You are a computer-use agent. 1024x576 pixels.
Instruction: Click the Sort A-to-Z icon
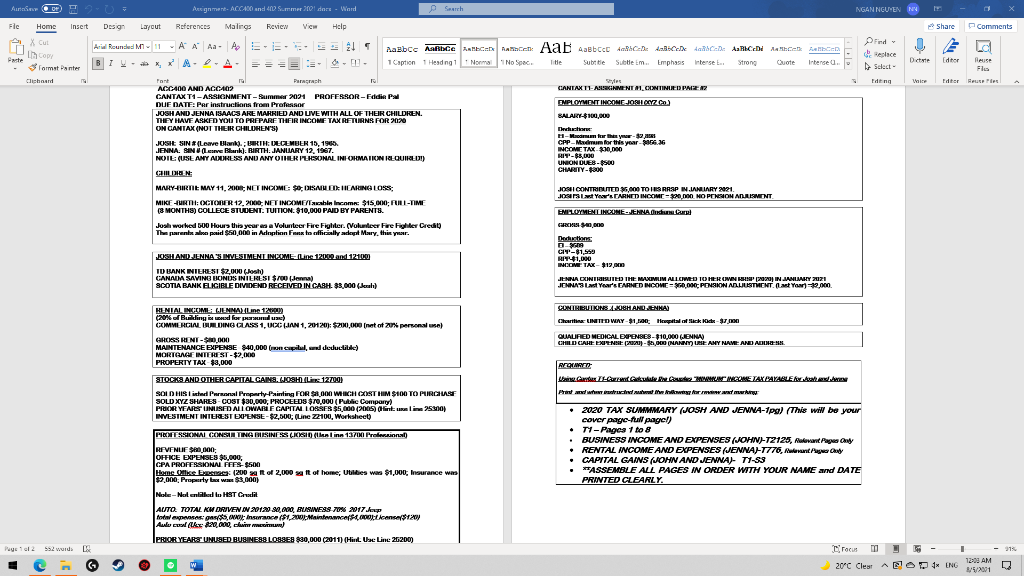coord(351,46)
